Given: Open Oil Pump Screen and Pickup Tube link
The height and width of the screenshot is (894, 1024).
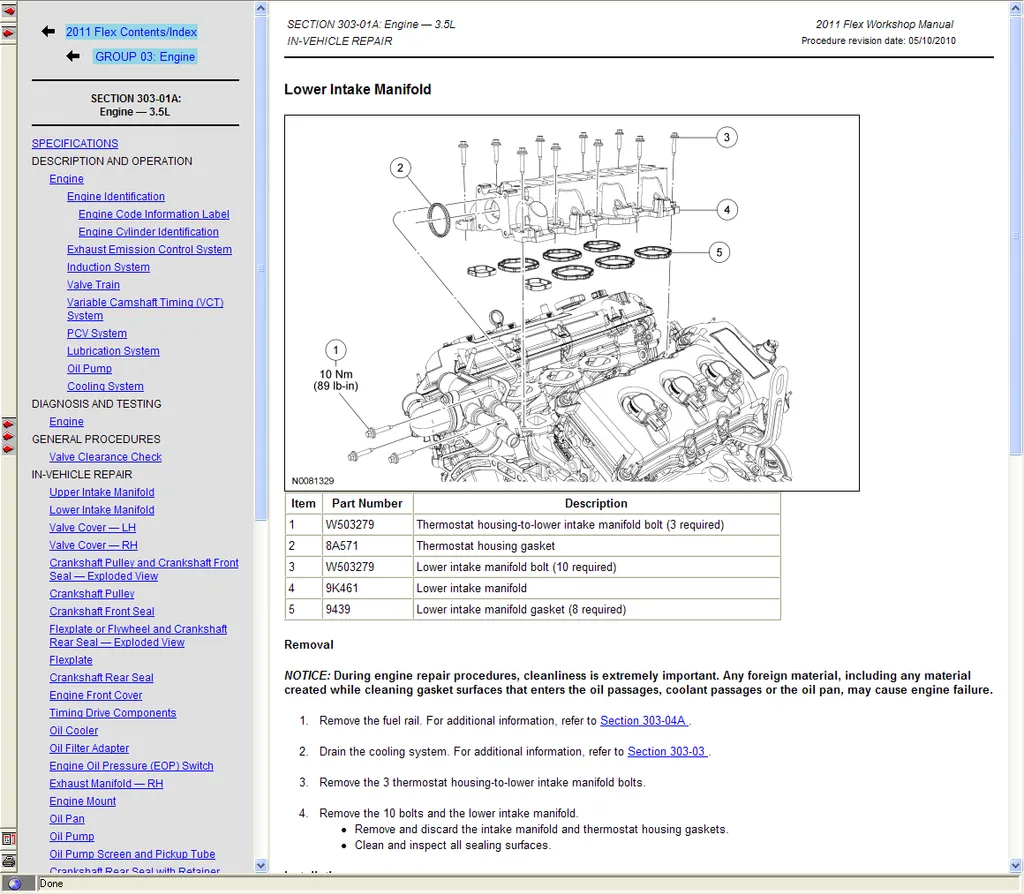Looking at the screenshot, I should coord(133,854).
